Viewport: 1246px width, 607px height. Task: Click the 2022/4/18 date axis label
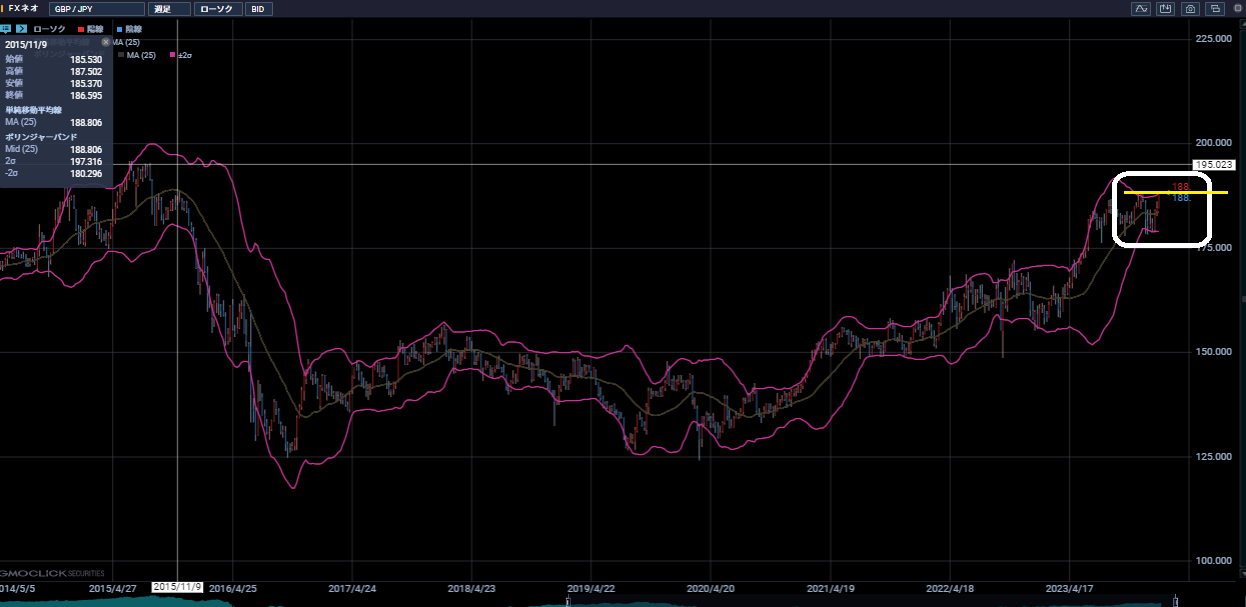point(950,588)
